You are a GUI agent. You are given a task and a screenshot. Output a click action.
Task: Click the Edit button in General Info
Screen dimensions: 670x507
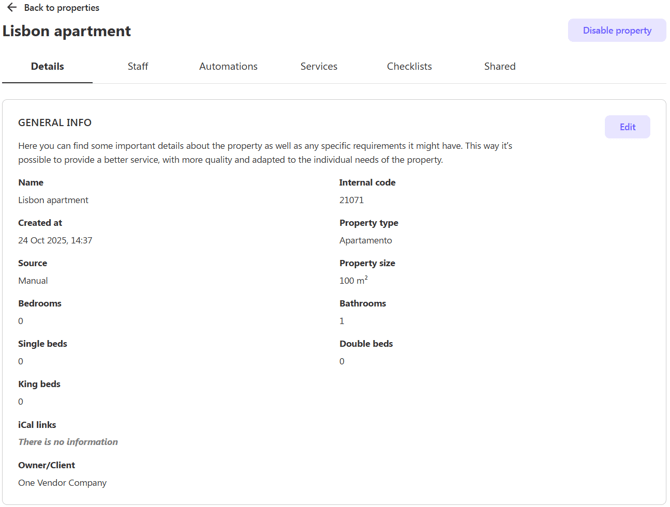click(627, 127)
